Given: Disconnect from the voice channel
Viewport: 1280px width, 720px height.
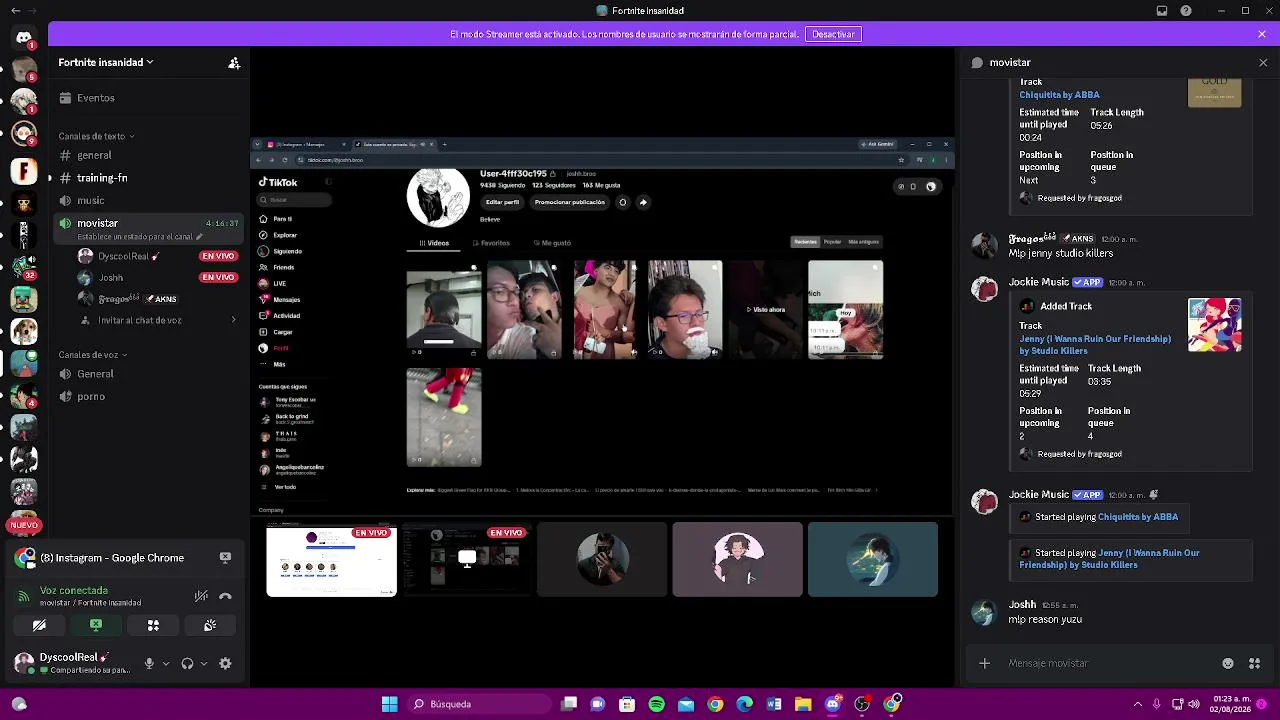Looking at the screenshot, I should point(225,596).
